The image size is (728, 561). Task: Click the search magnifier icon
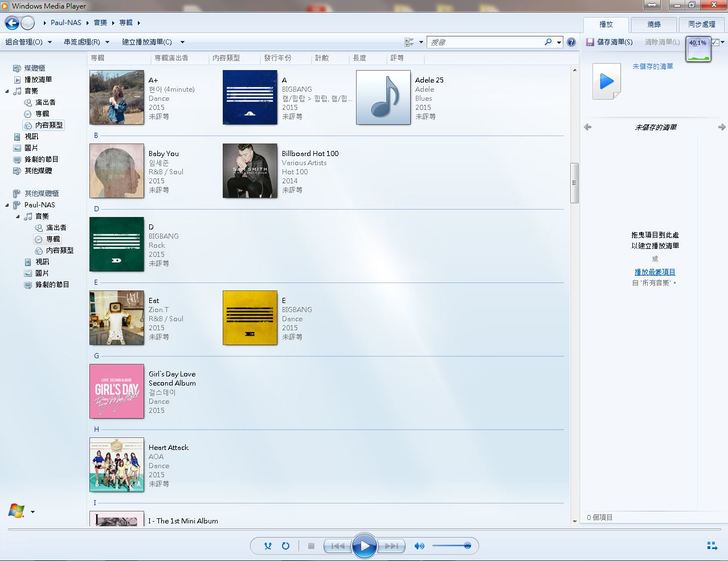tap(548, 42)
